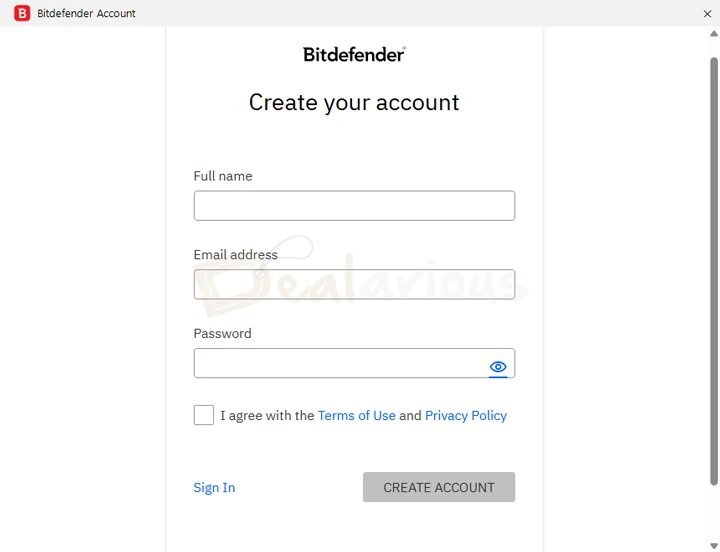720x552 pixels.
Task: Focus the Full name input field
Action: coord(354,206)
